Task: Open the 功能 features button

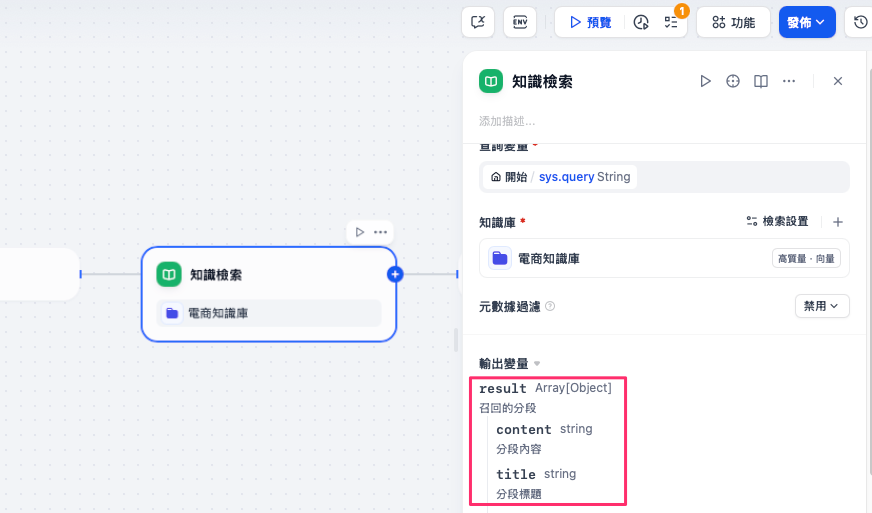Action: point(733,22)
